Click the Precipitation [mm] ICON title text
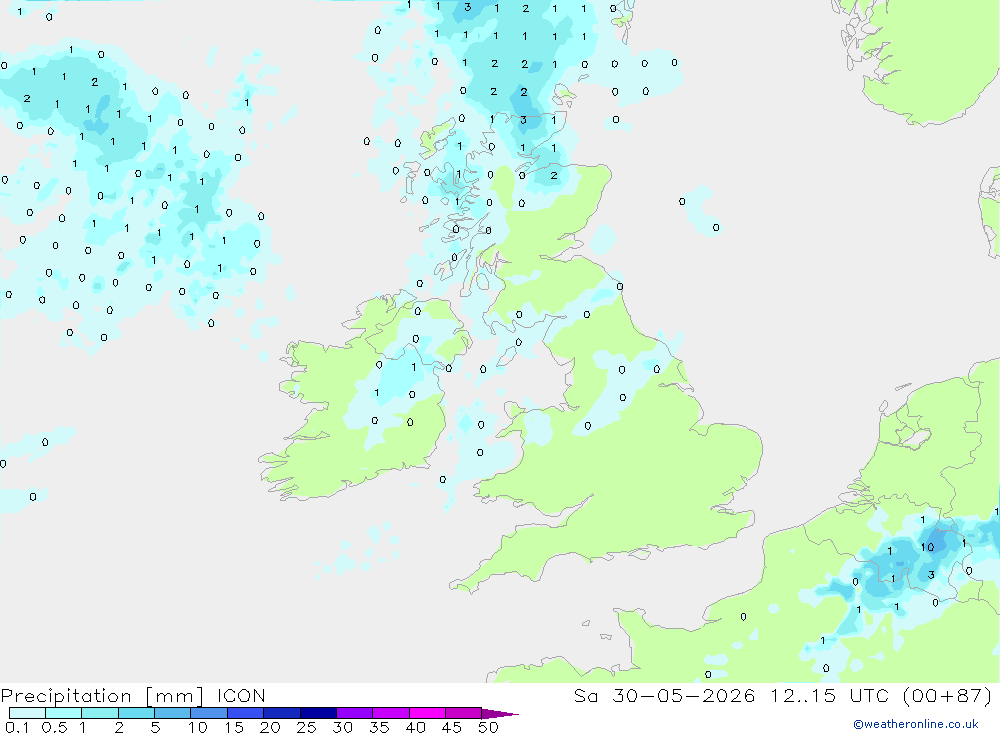 point(133,696)
